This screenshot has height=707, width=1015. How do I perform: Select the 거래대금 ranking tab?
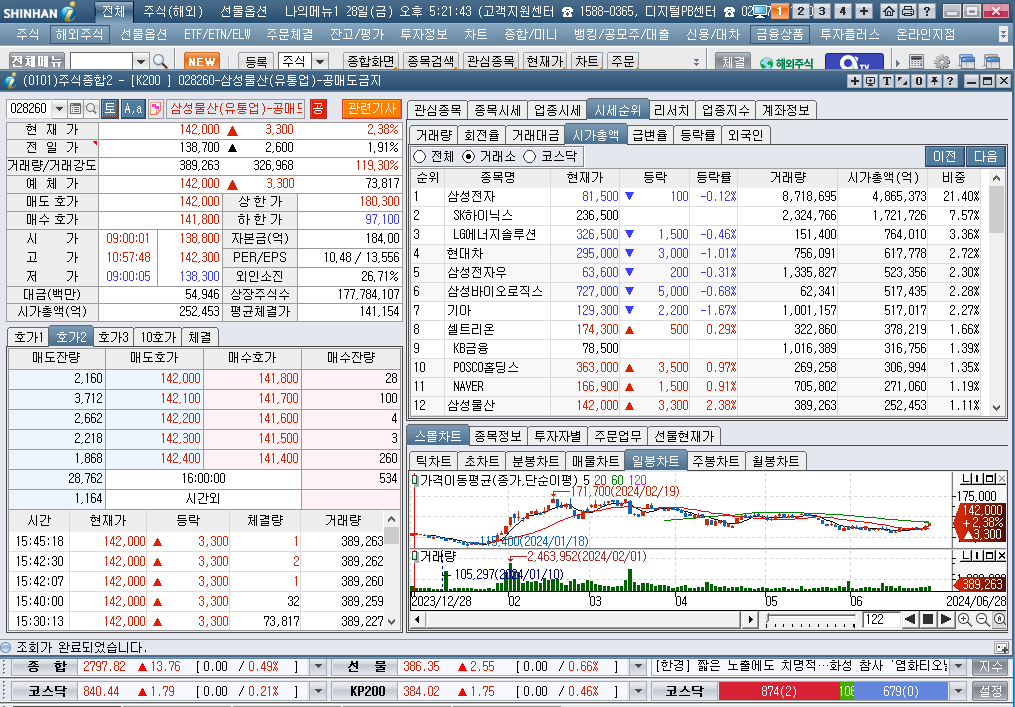coord(535,135)
